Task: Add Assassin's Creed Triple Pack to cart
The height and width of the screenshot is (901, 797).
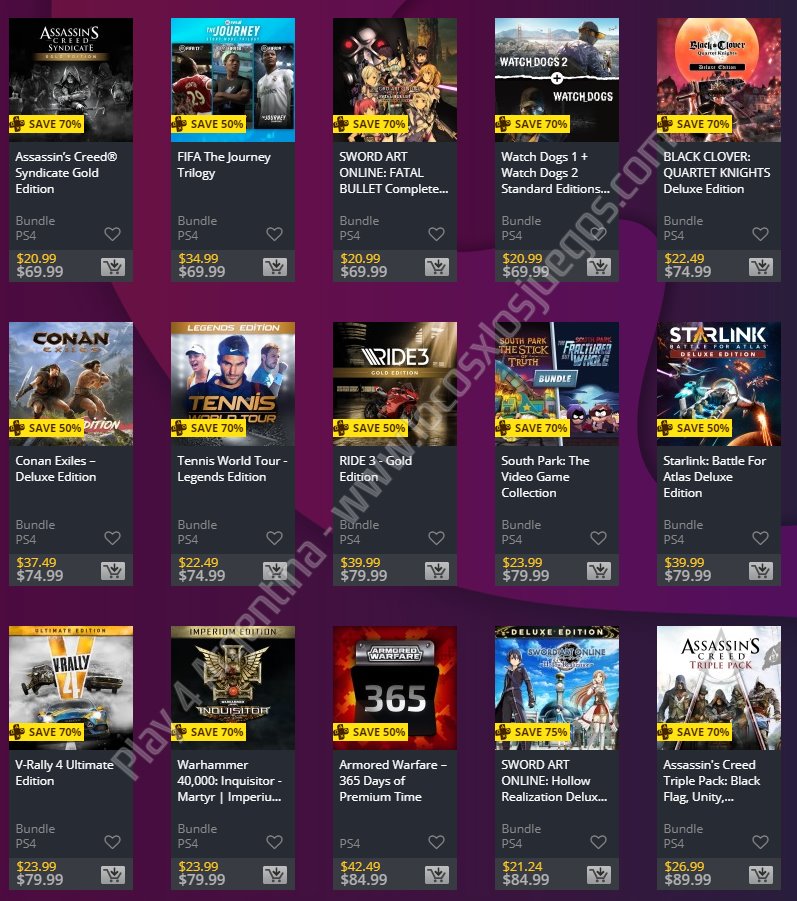Action: click(x=761, y=875)
